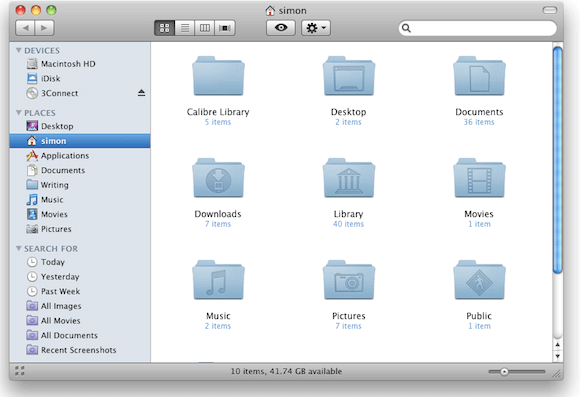
Task: Click the scroll up arrow
Action: 557,345
